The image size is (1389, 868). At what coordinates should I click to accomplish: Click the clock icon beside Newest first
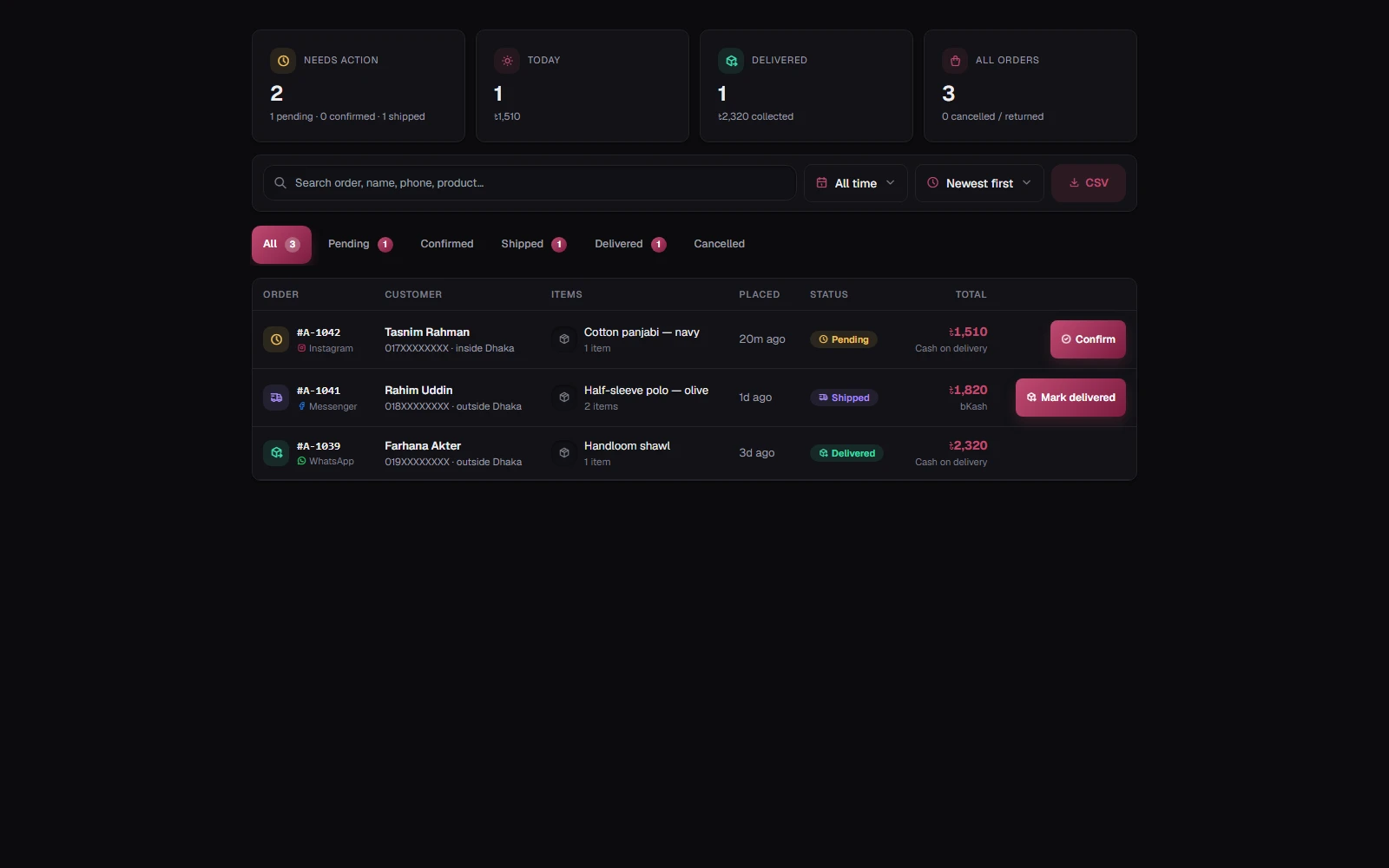932,183
